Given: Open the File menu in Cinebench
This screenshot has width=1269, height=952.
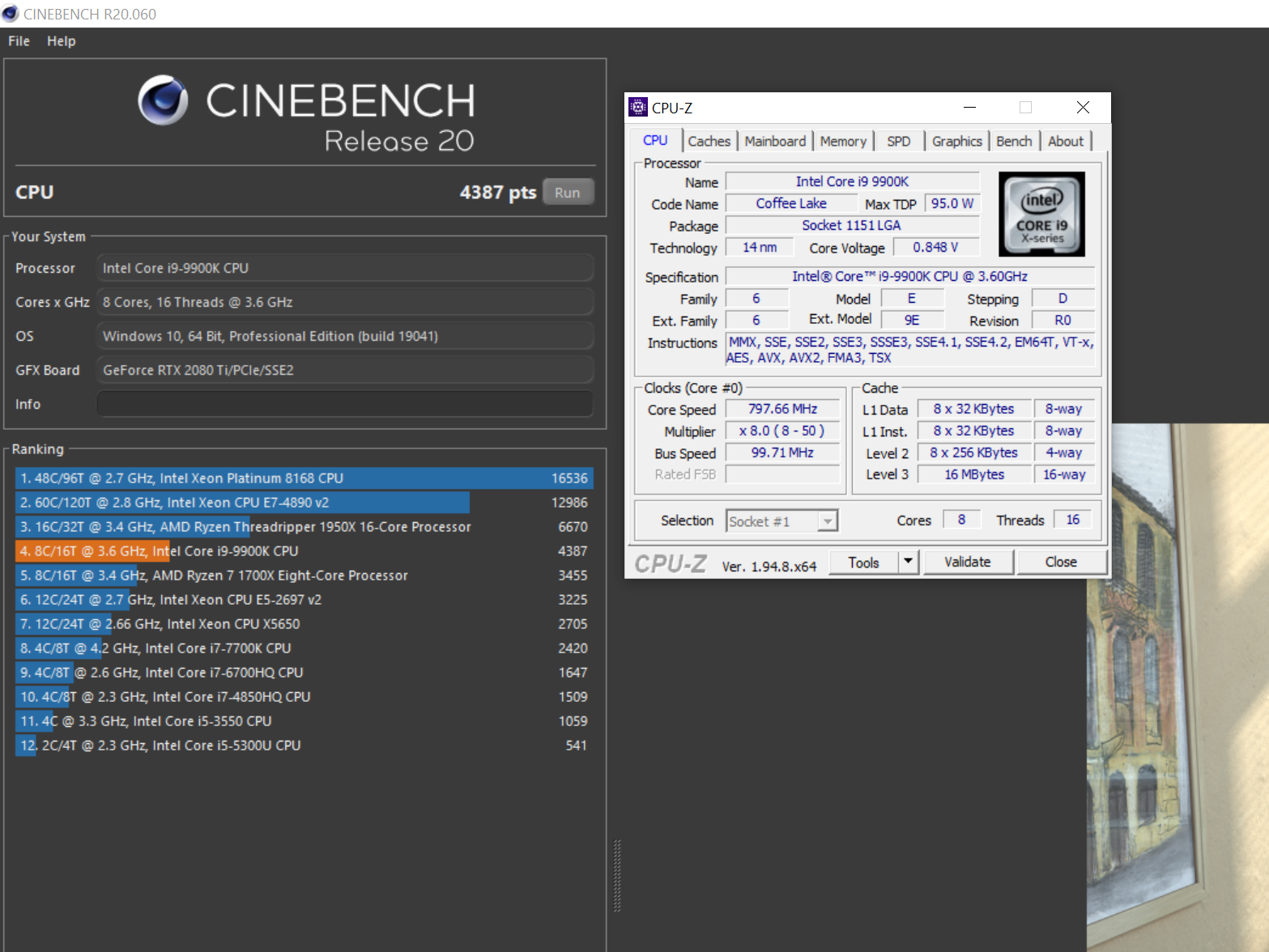Looking at the screenshot, I should pyautogui.click(x=19, y=40).
